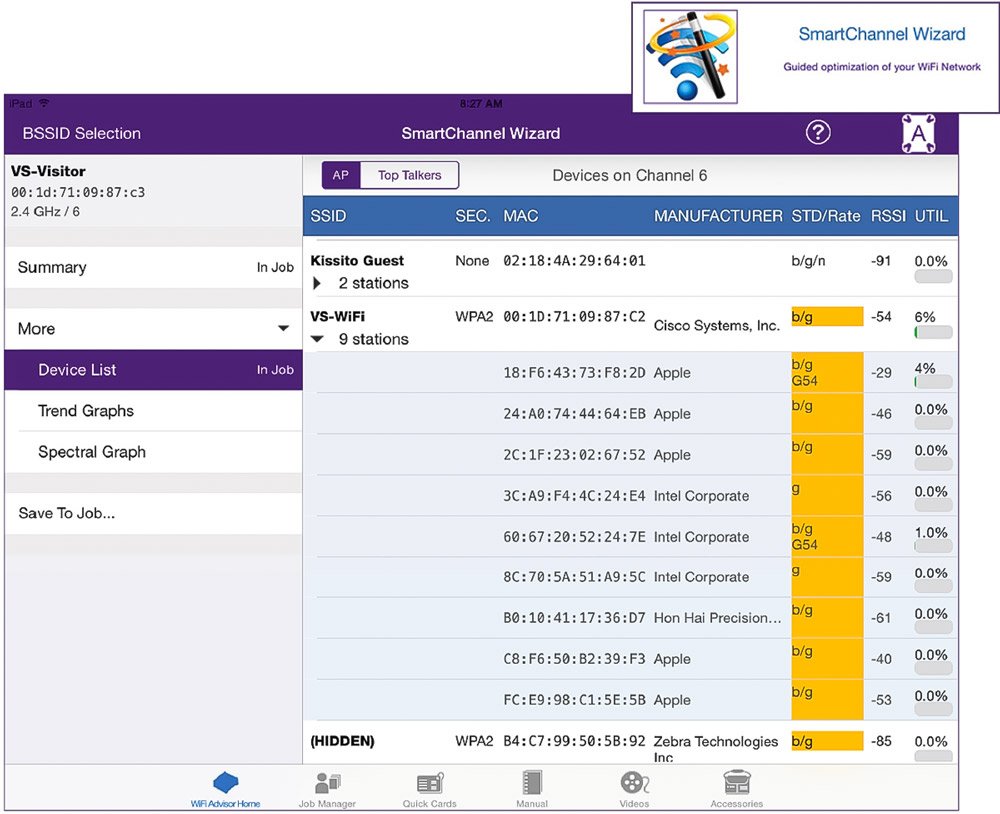Viewport: 1000px width, 814px height.
Task: Click the 4% utilization bar
Action: pos(934,382)
